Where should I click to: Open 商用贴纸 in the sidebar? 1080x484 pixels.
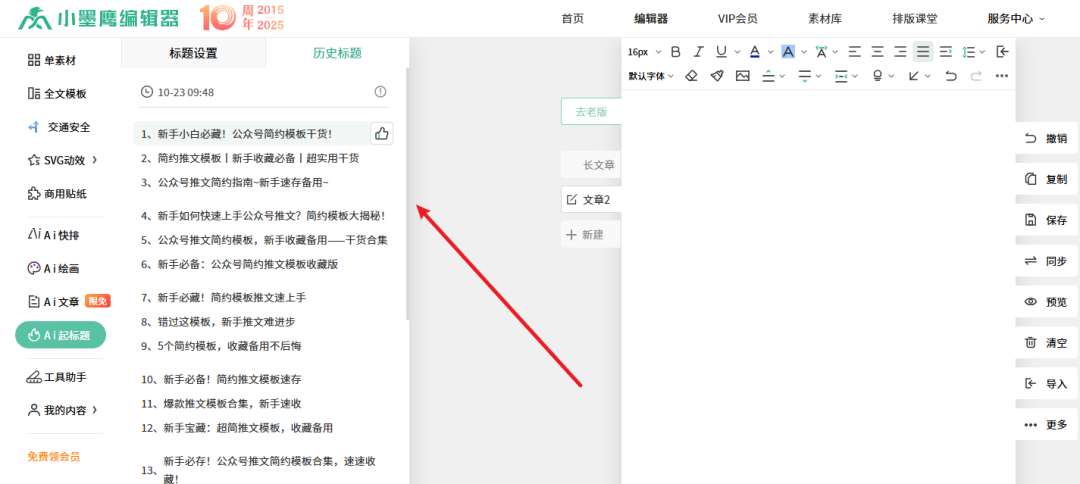57,194
